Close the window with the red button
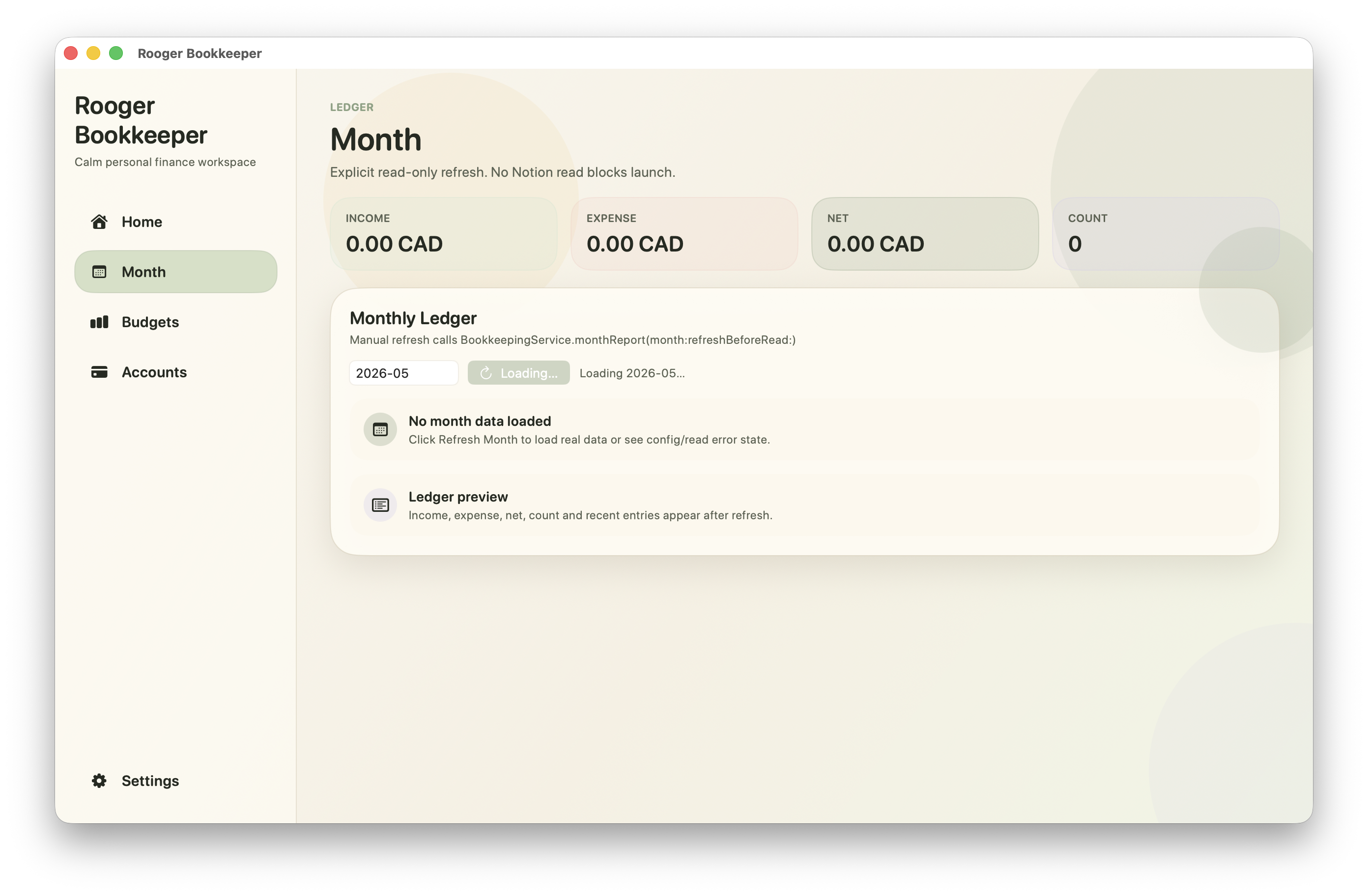Viewport: 1368px width, 896px height. [71, 54]
